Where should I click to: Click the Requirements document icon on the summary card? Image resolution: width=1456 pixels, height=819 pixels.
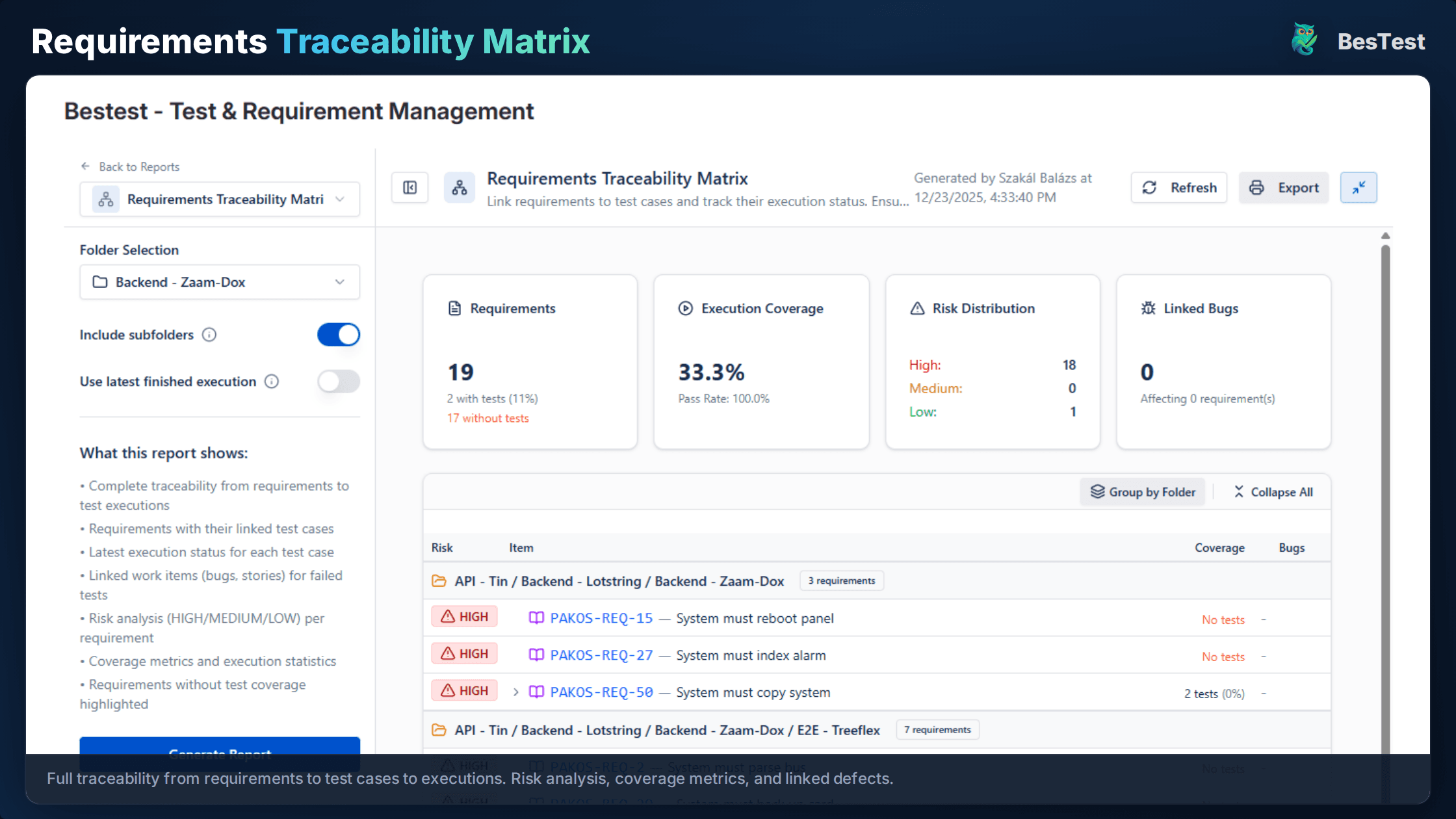pyautogui.click(x=456, y=308)
